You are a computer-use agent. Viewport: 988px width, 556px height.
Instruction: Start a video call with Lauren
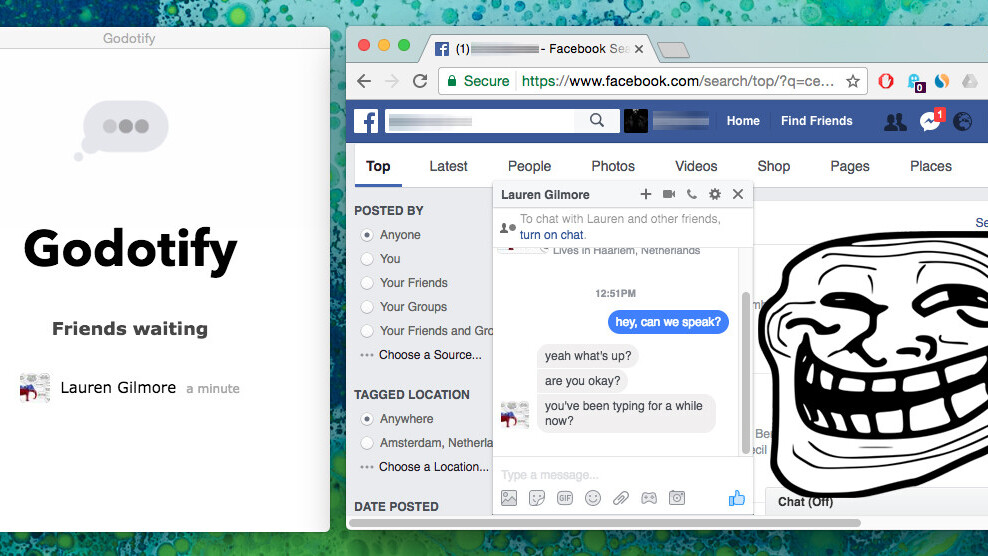(669, 194)
